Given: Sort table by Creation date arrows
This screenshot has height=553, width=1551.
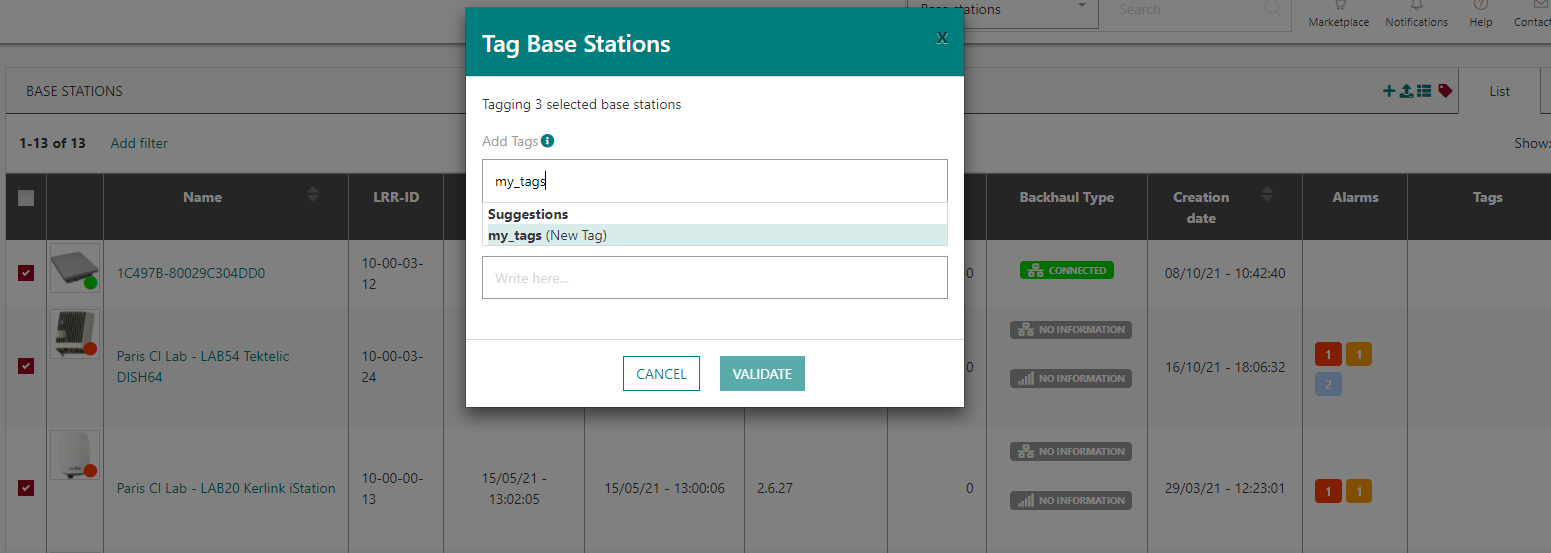Looking at the screenshot, I should pos(1267,193).
